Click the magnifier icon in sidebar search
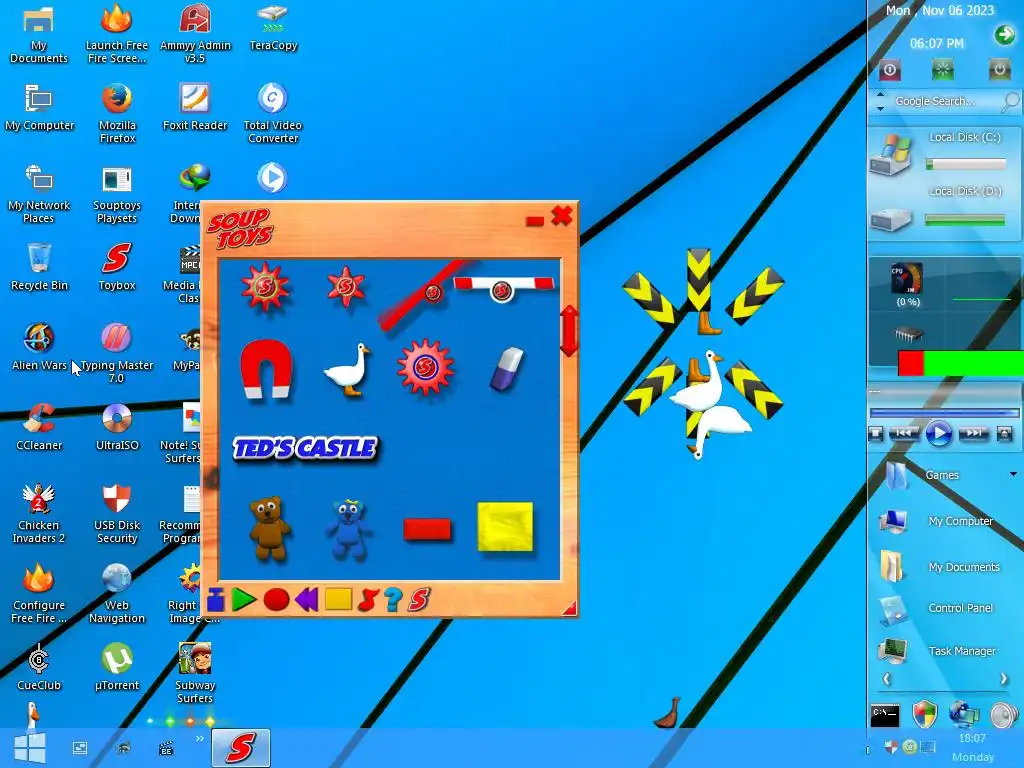 pos(1010,101)
